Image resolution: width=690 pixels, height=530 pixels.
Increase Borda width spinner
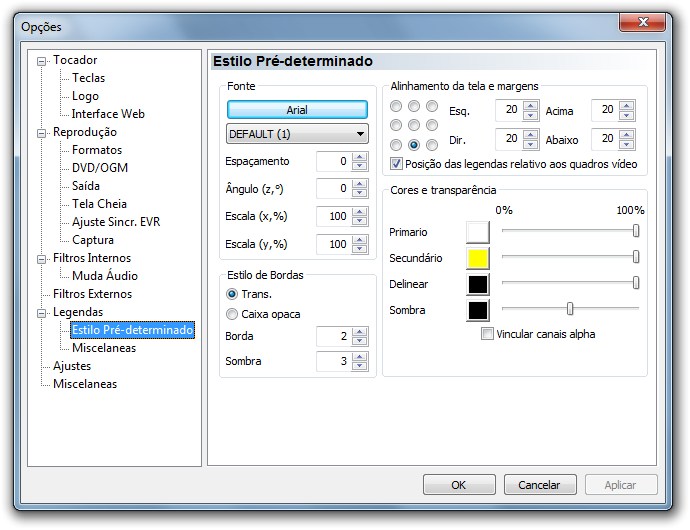pyautogui.click(x=360, y=332)
